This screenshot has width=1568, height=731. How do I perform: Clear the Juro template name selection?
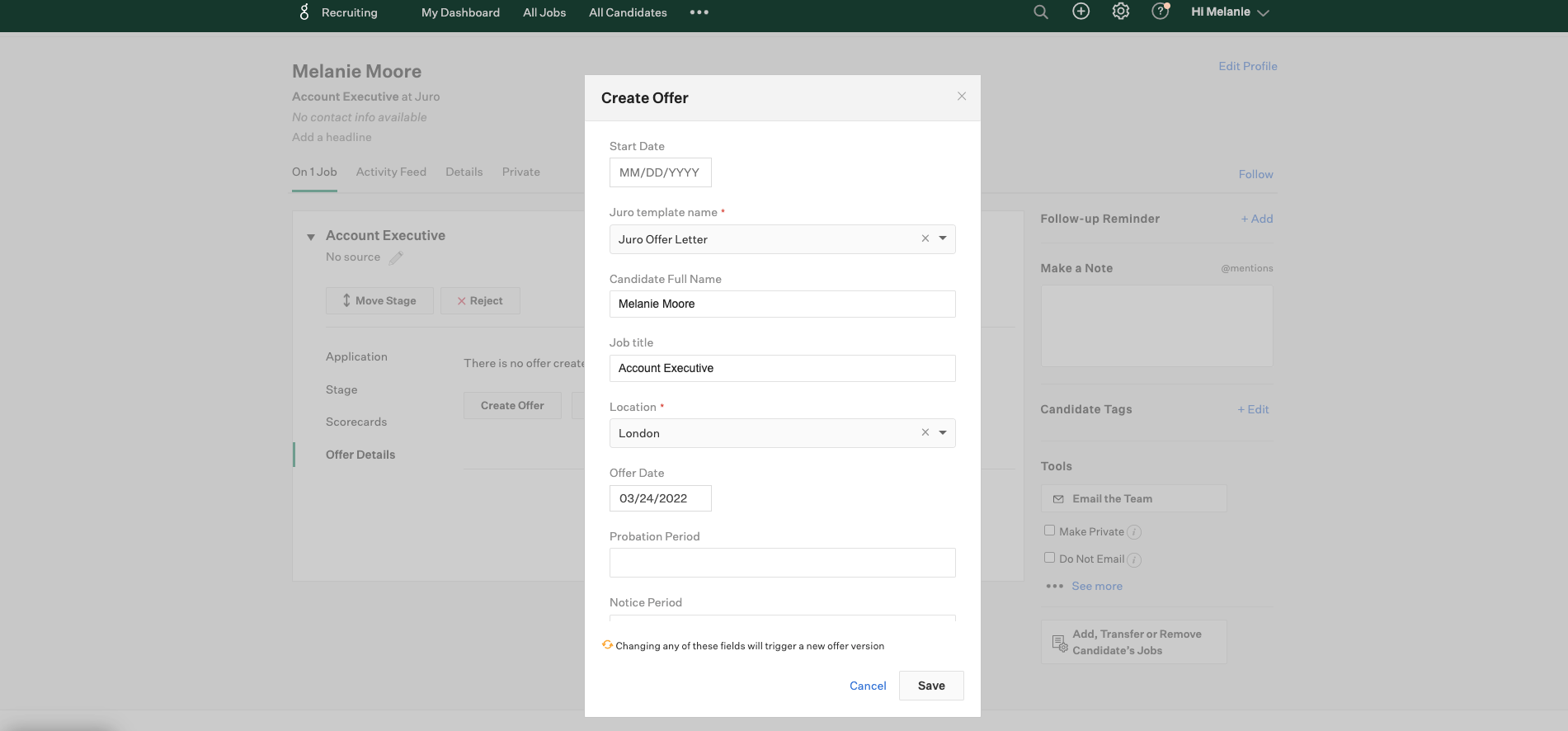(x=925, y=238)
